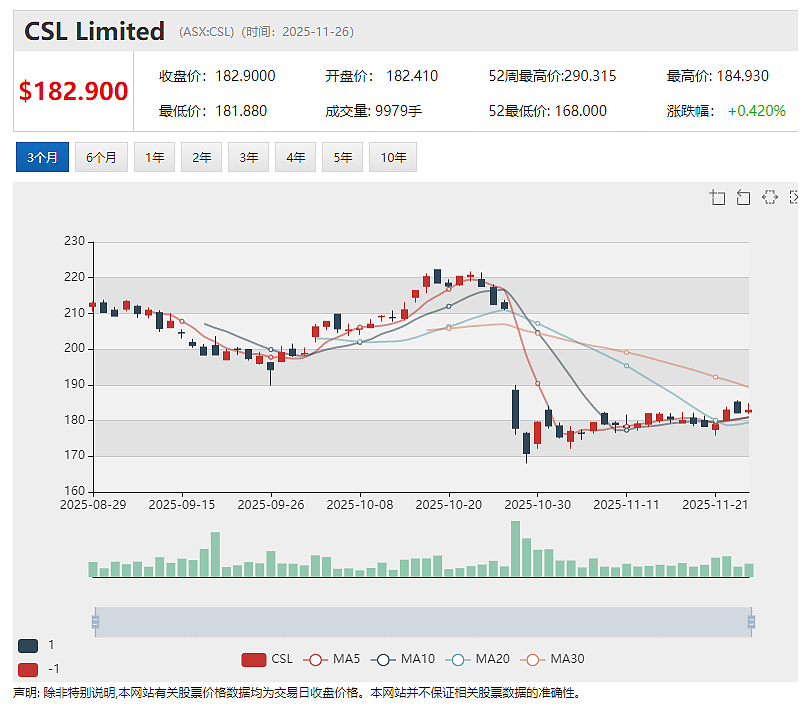
Task: Click the (ASX:CSL) ticker text
Action: pos(207,32)
